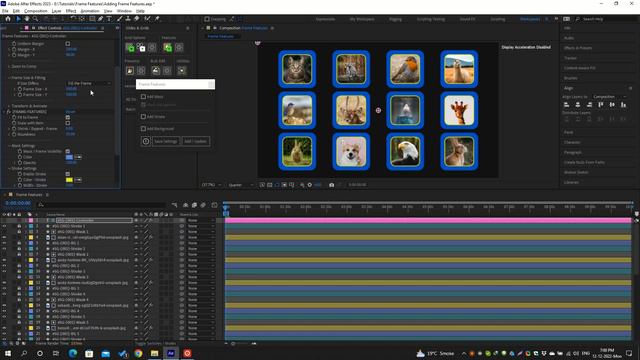Align layers to left edge

(x=567, y=105)
